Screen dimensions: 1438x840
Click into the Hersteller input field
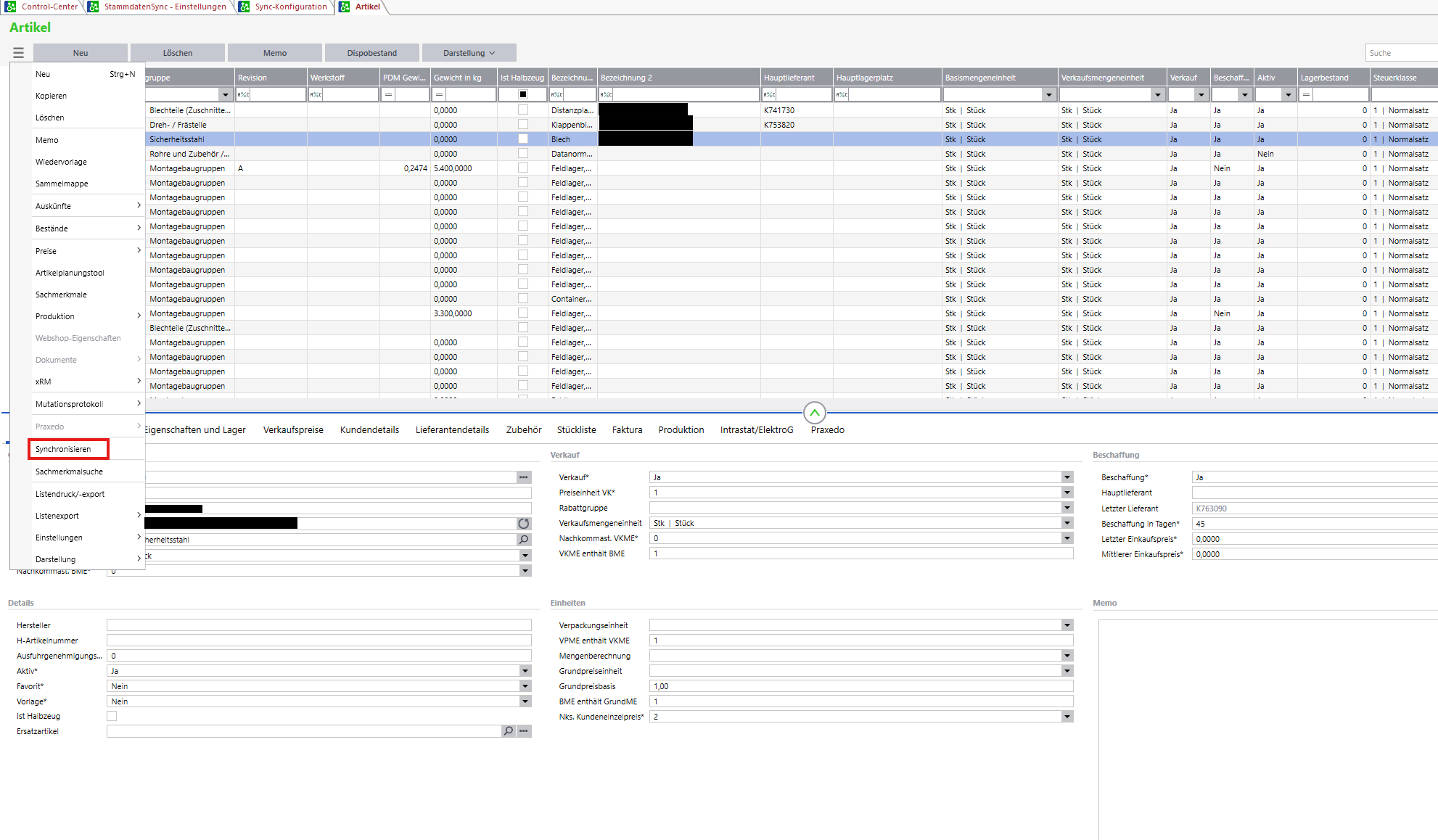(319, 625)
